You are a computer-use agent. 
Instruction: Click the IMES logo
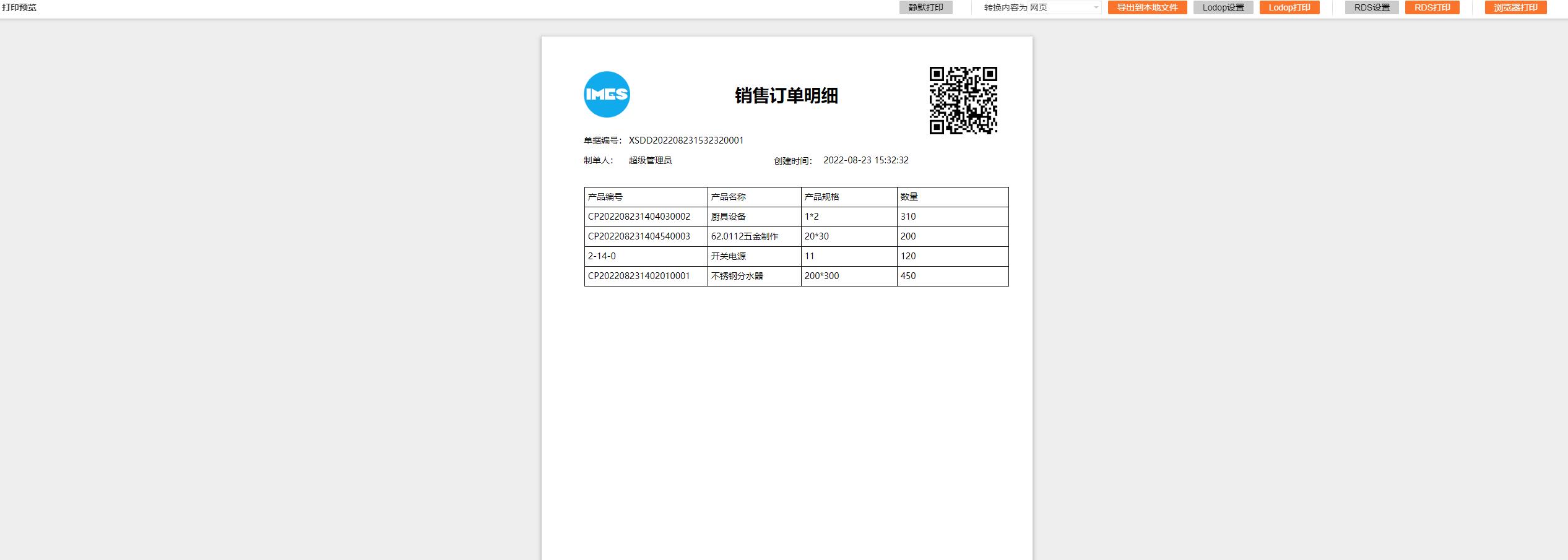(607, 94)
